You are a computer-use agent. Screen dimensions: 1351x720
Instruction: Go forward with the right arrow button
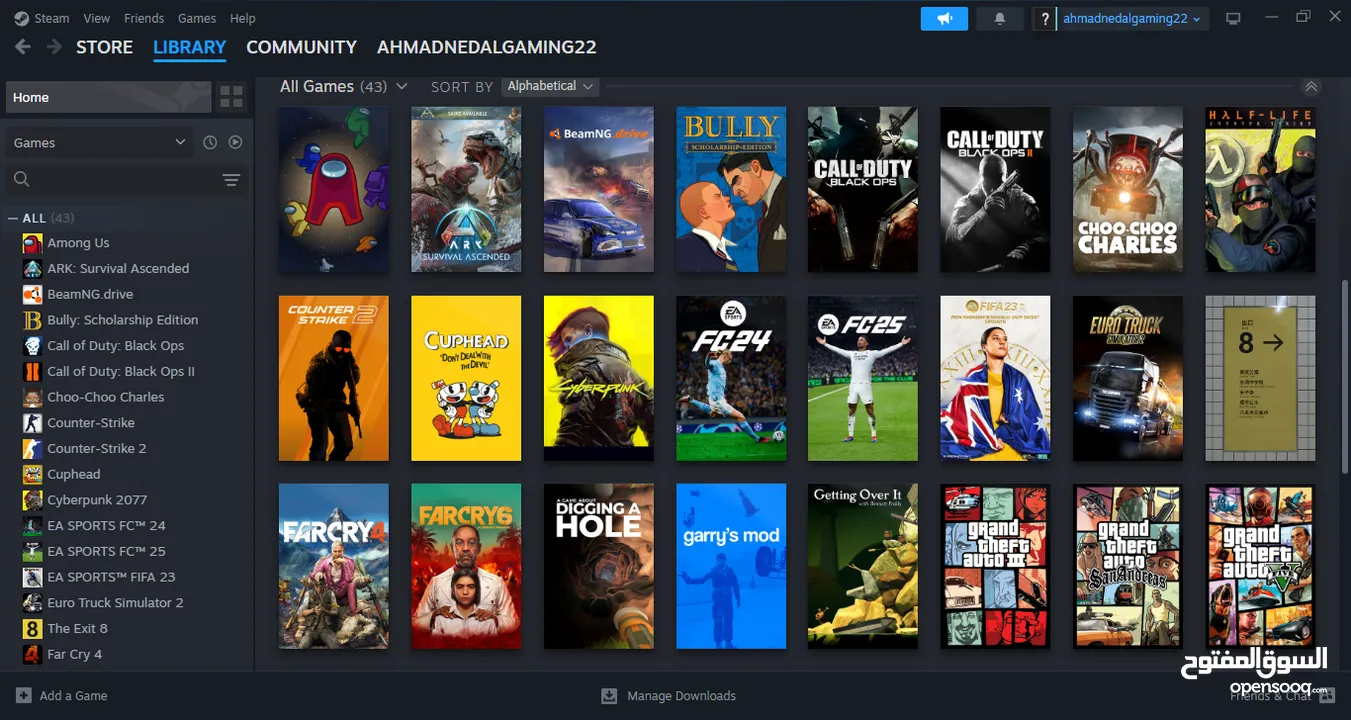click(x=54, y=47)
